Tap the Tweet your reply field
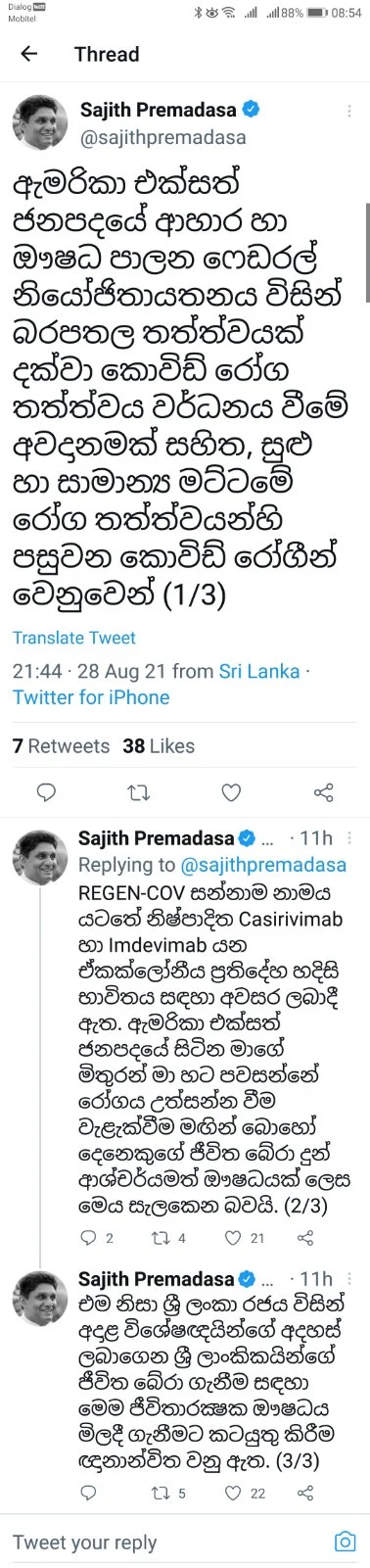The width and height of the screenshot is (370, 1568). 166,1543
